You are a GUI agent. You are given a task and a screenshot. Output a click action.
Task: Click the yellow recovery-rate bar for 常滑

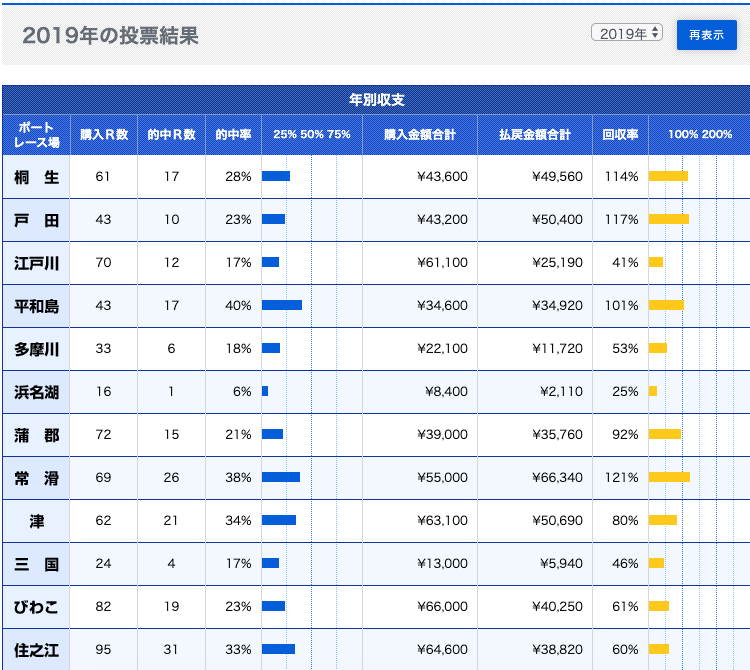(669, 477)
